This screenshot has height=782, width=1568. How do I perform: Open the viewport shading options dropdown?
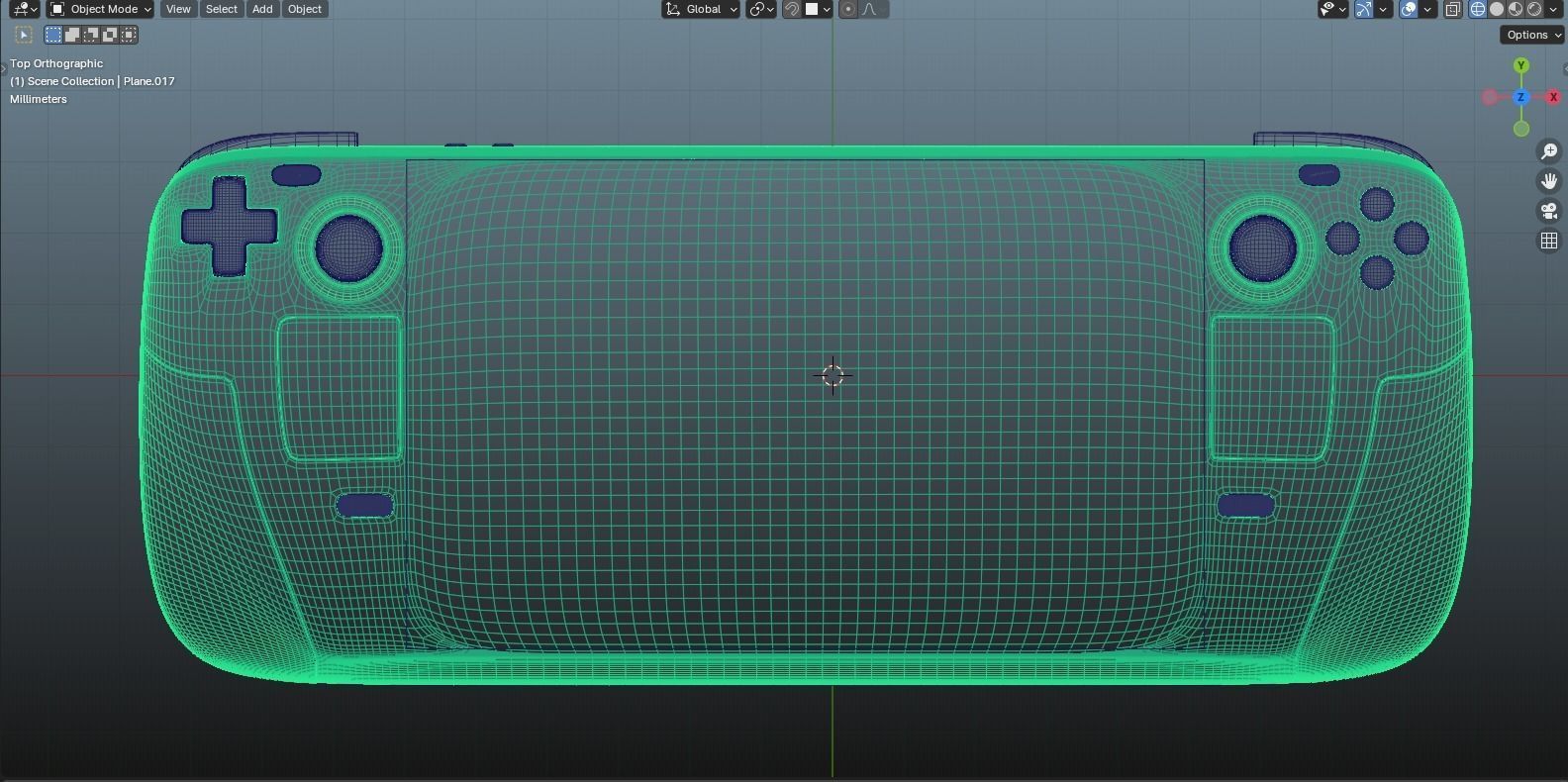coord(1554,9)
